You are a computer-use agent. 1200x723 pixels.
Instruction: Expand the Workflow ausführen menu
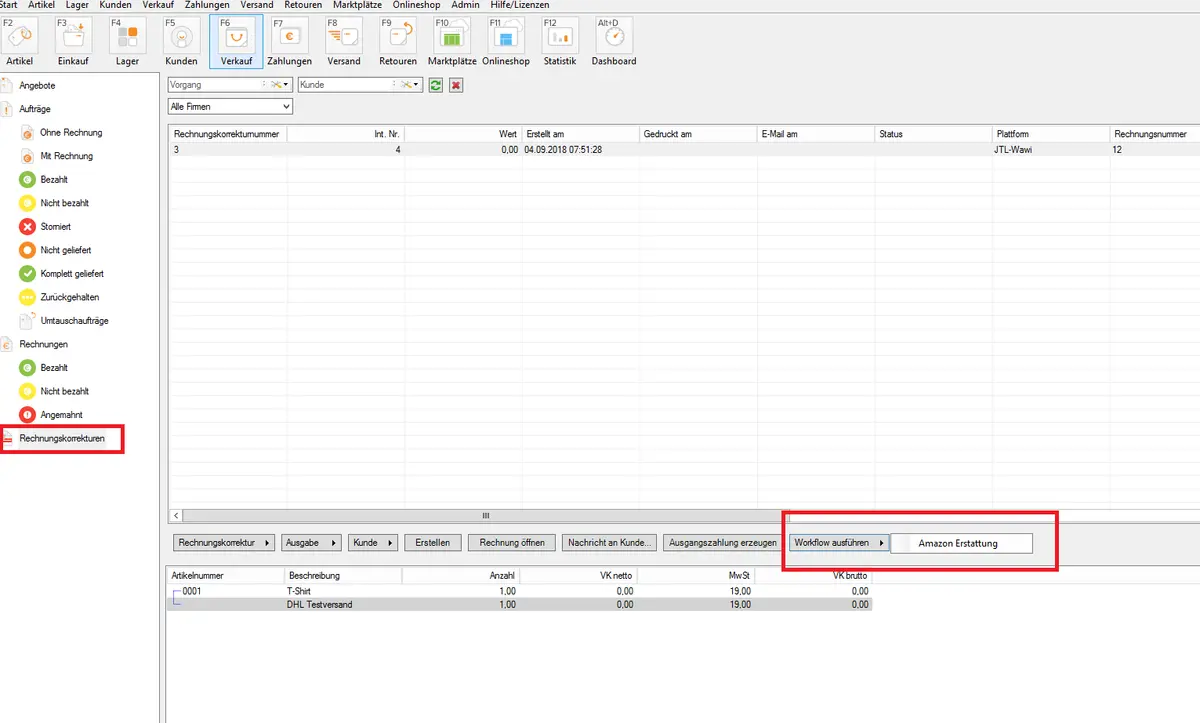tap(838, 542)
